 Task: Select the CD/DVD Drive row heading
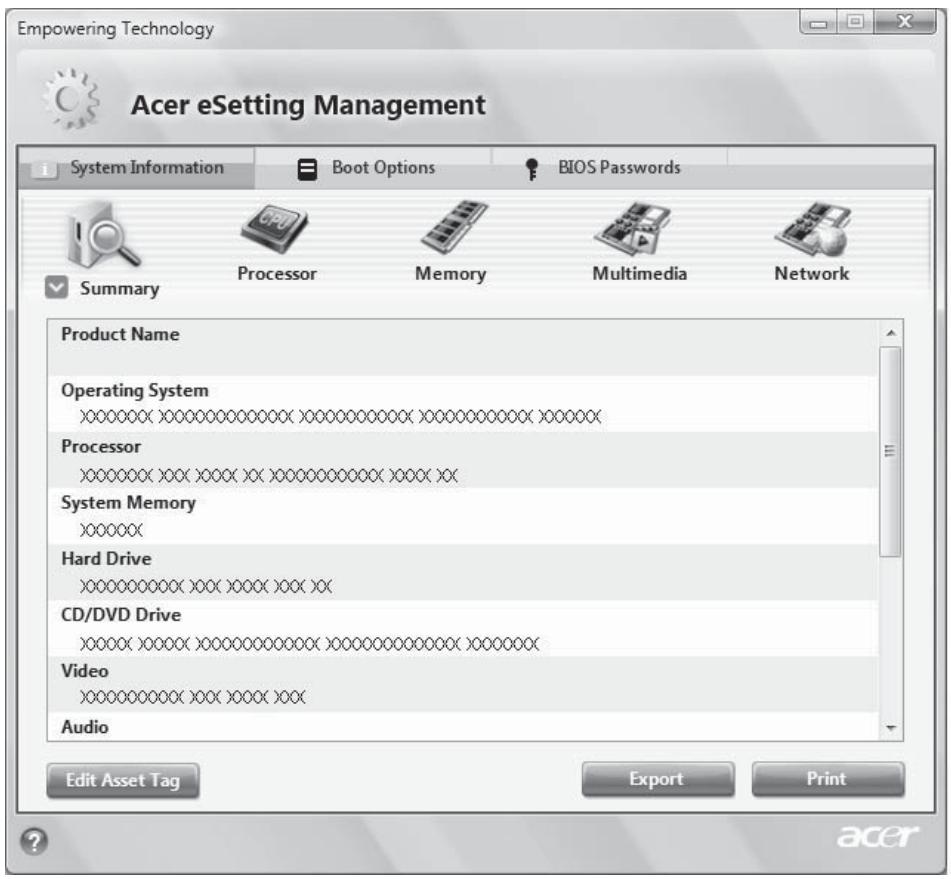tap(121, 615)
